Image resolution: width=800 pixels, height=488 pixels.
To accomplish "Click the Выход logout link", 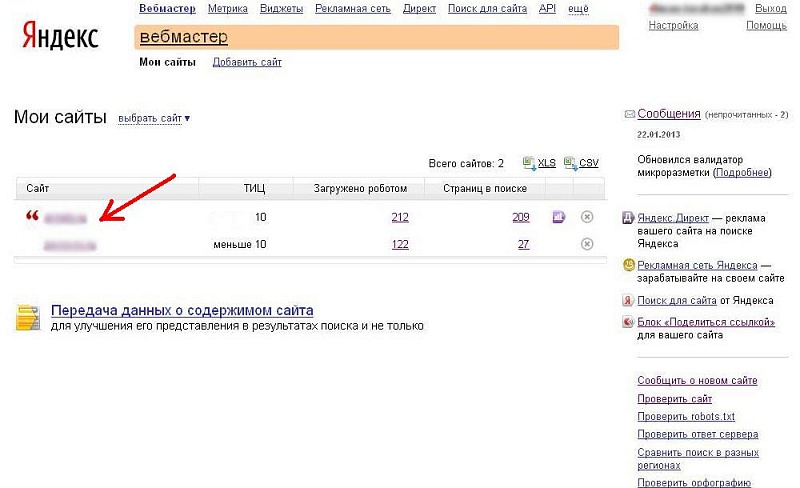I will 770,9.
